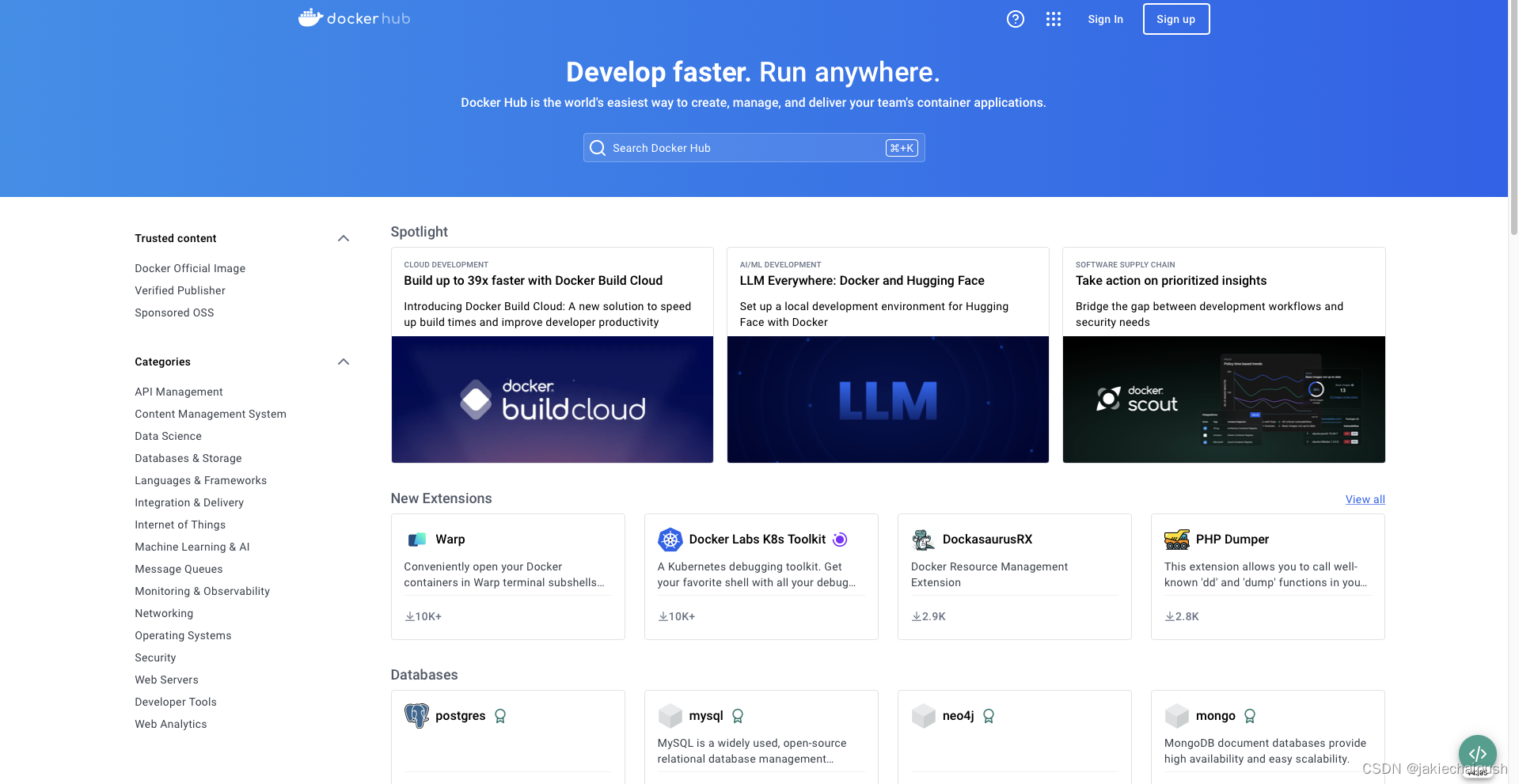
Task: Open 'LLM Everywhere: Docker and Hugging Face' headline
Action: (862, 281)
